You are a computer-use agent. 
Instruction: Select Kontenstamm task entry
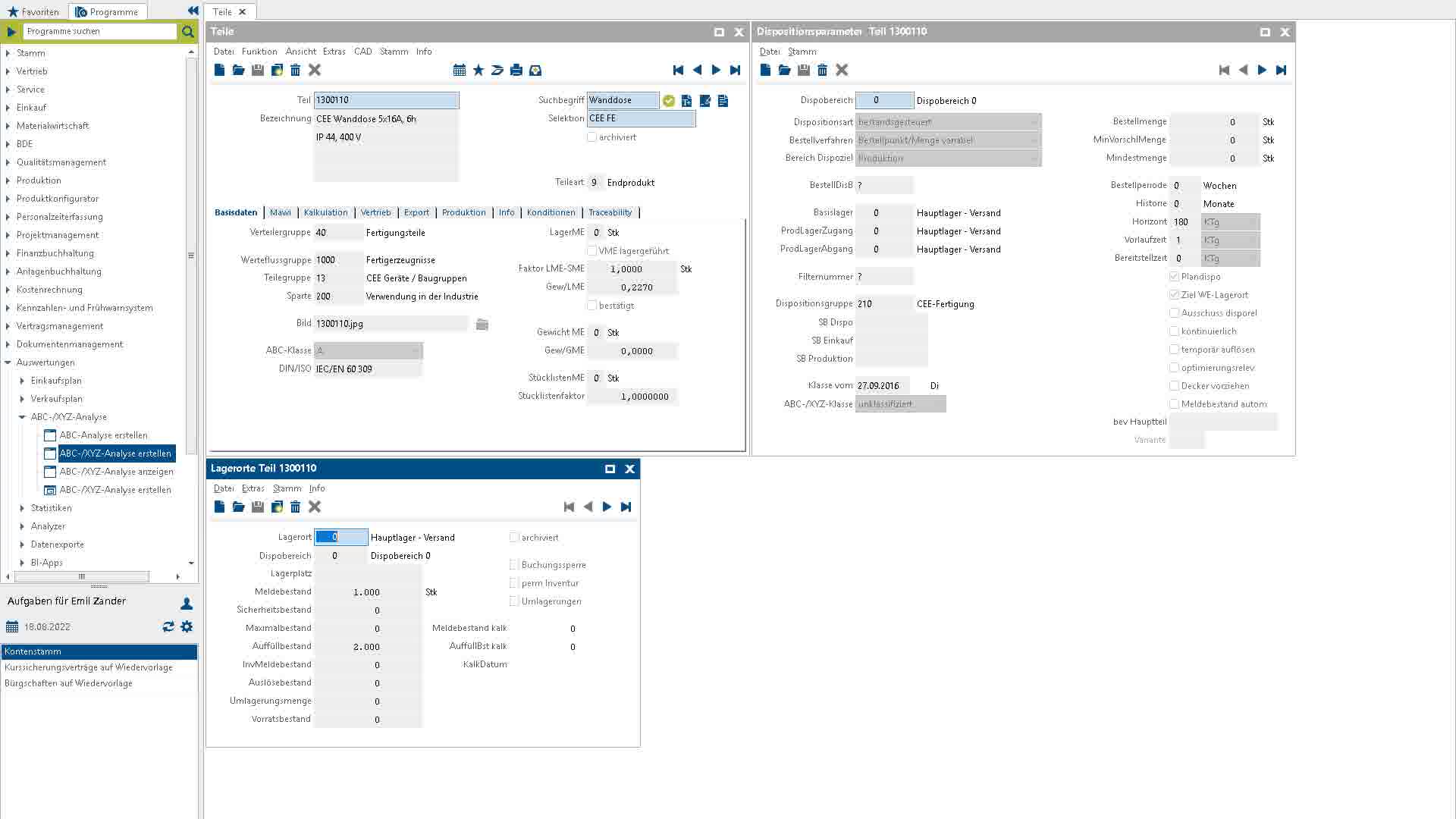point(99,651)
